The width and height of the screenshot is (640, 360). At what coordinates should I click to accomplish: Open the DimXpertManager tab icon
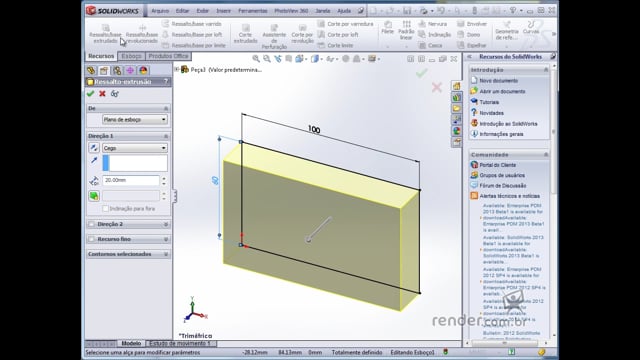tap(130, 71)
